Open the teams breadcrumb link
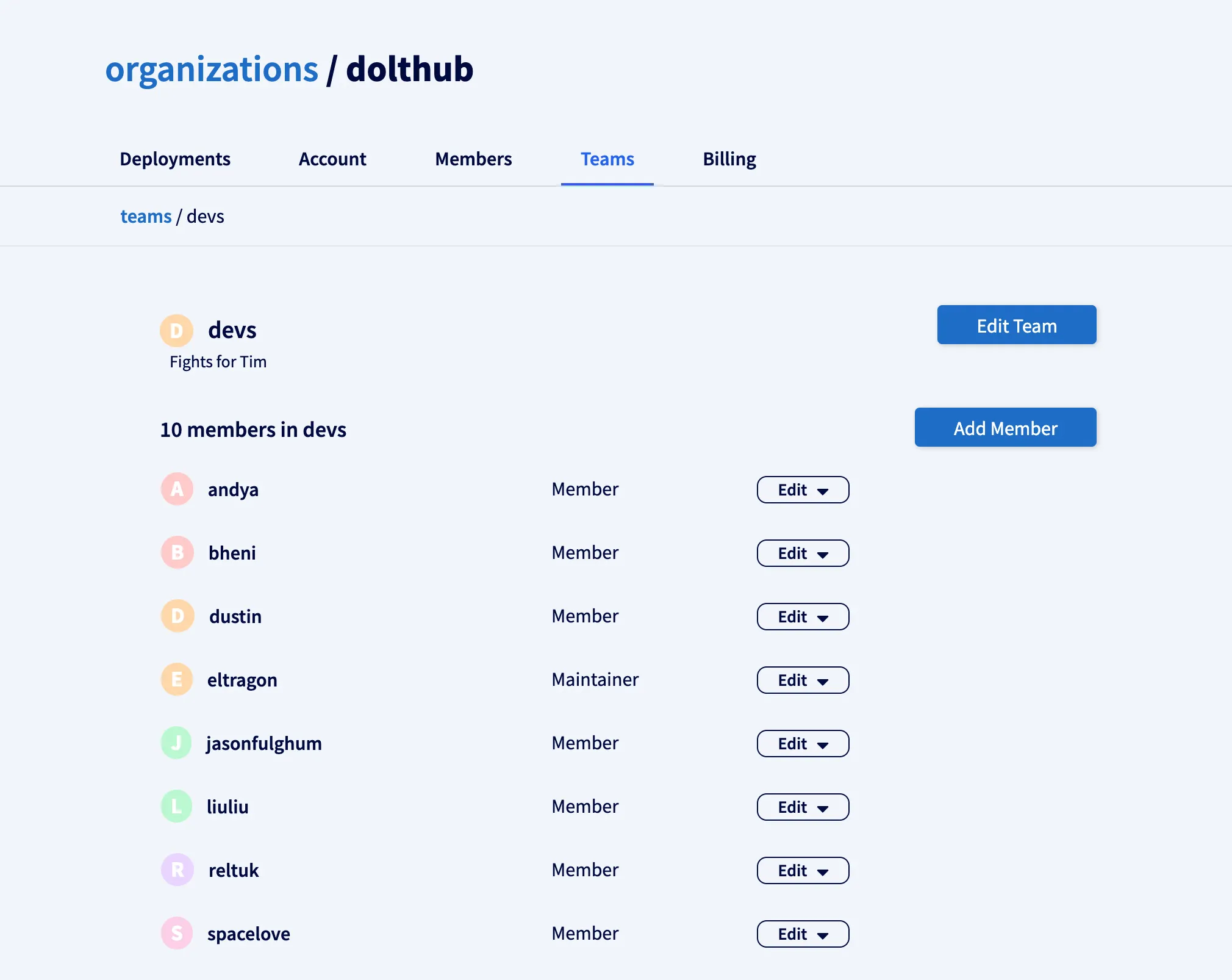 tap(146, 216)
